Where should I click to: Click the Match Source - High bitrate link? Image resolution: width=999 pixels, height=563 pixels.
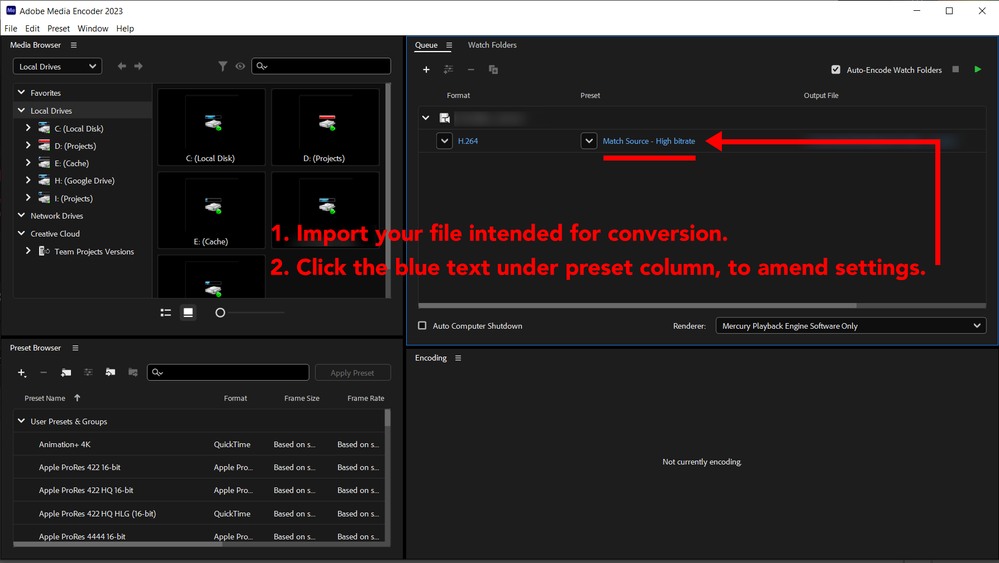[649, 141]
